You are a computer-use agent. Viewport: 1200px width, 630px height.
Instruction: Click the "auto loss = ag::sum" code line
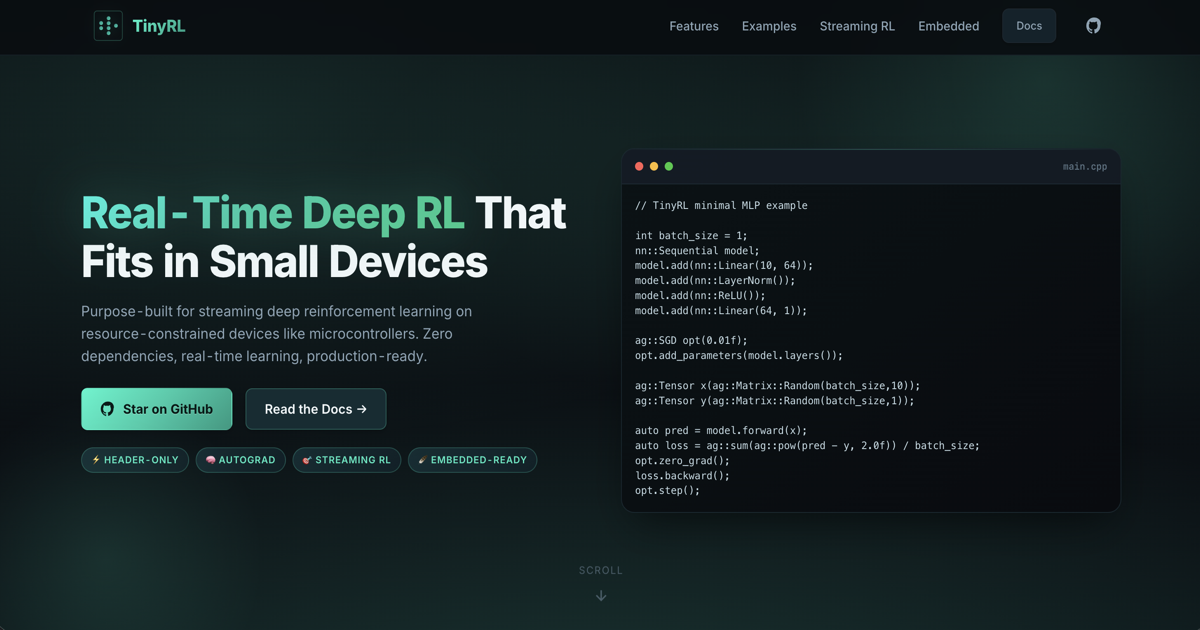click(807, 445)
